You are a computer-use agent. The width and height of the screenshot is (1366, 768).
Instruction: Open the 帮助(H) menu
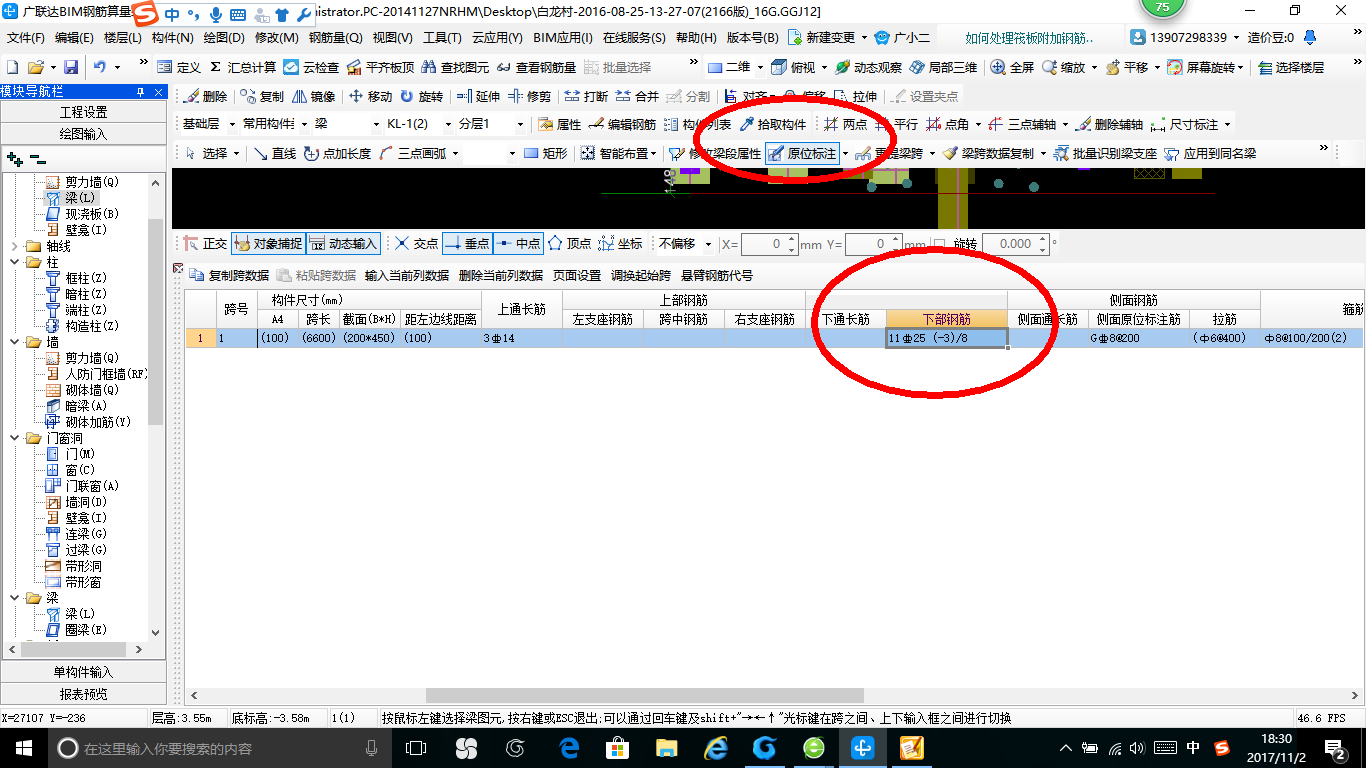coord(696,38)
